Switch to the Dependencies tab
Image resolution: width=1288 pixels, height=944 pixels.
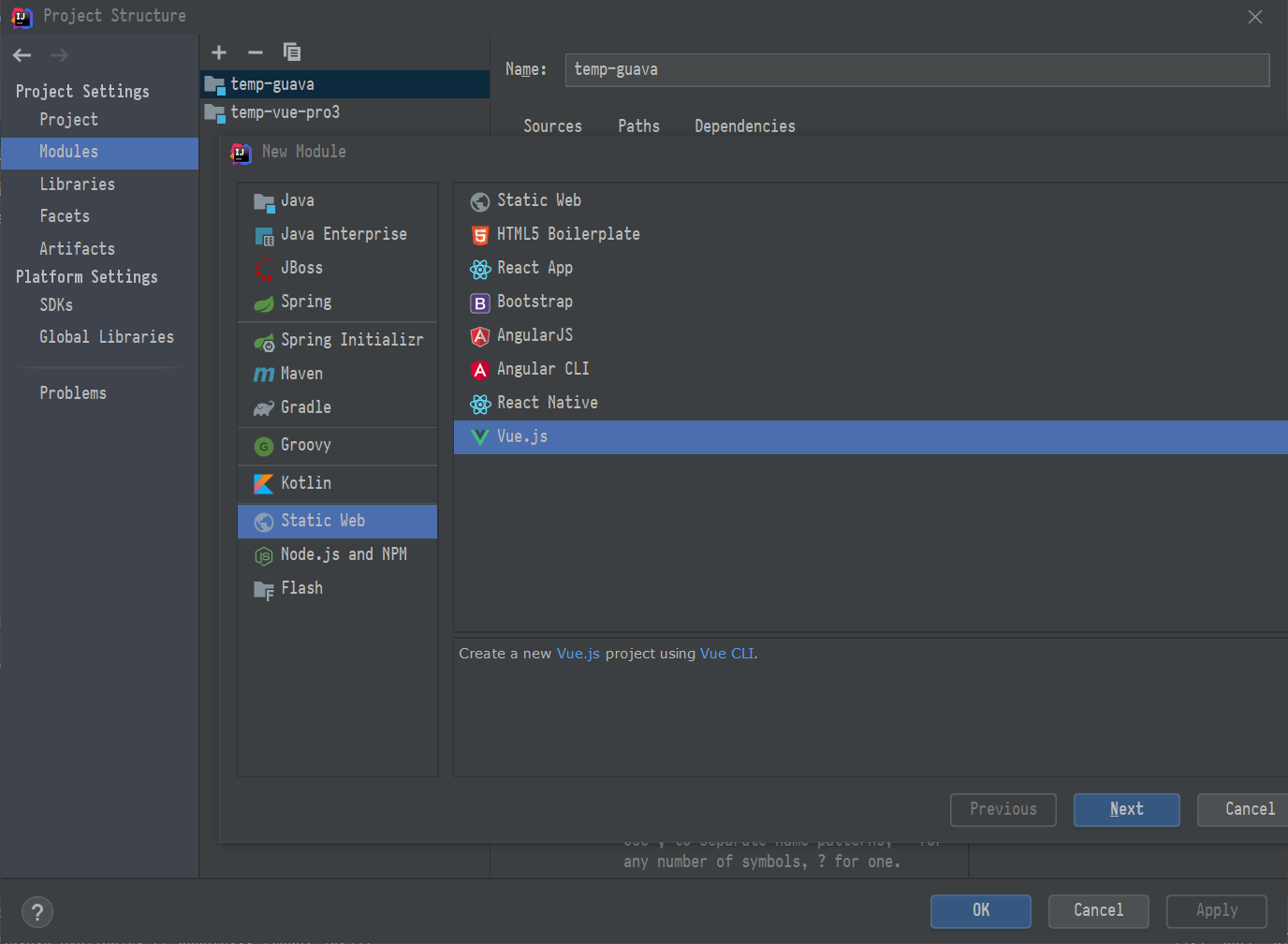[745, 126]
